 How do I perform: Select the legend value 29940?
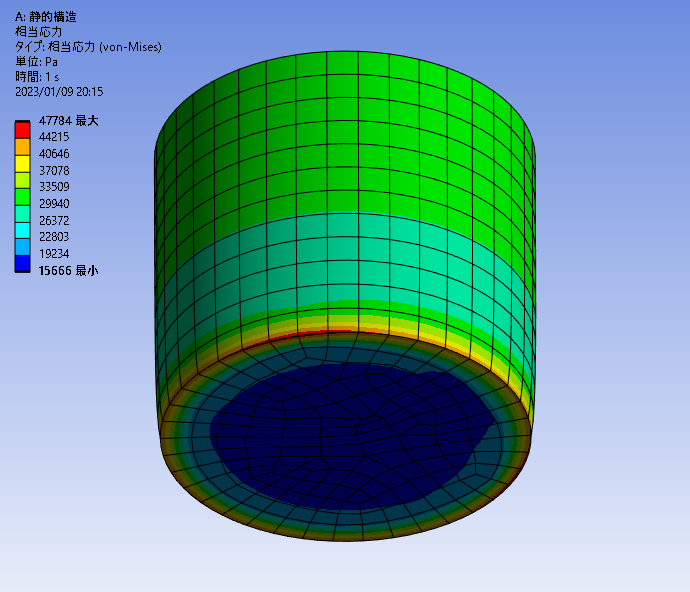[54, 203]
